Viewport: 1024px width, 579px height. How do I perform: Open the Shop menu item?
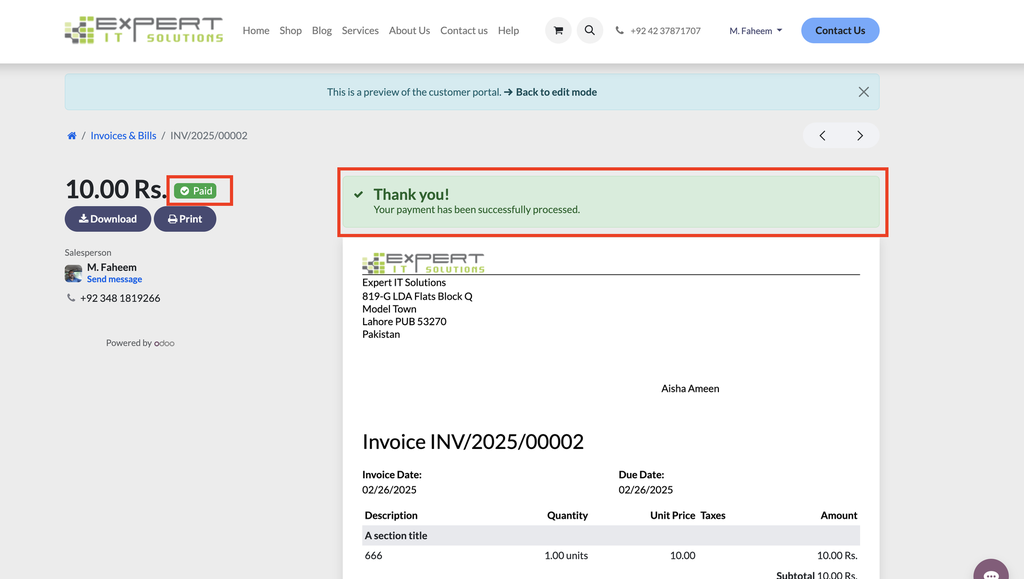click(x=290, y=30)
